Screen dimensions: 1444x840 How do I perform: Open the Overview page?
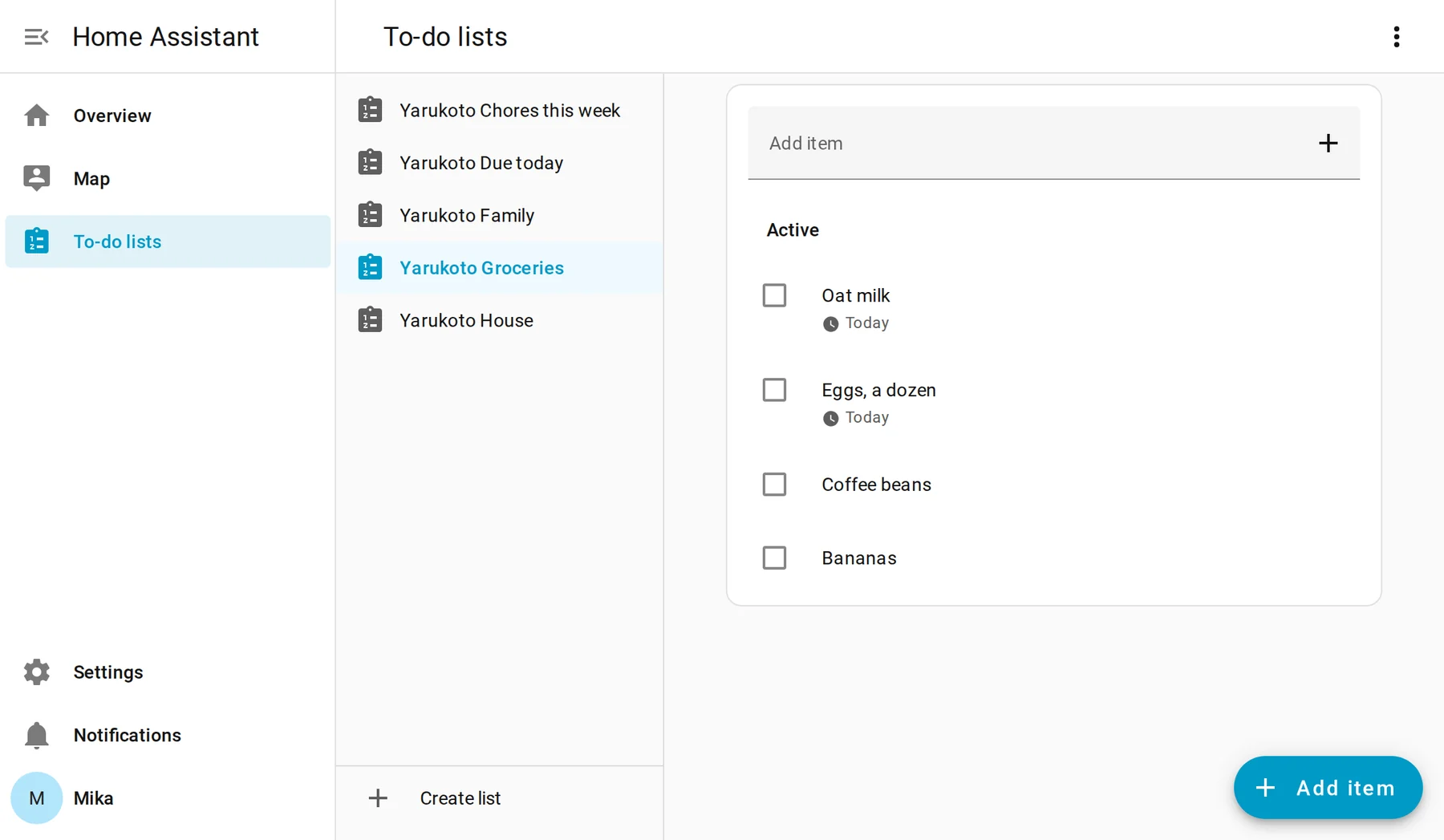click(168, 116)
